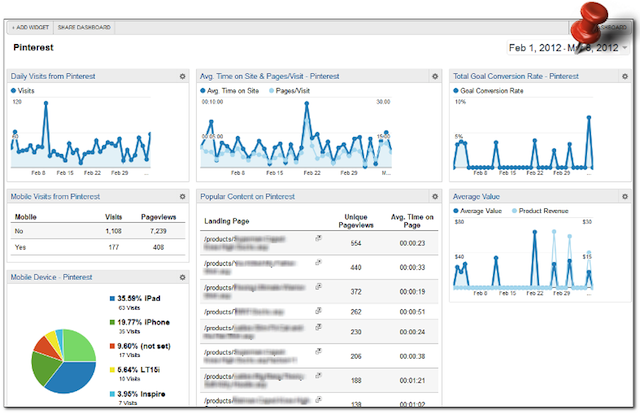Screen dimensions: 640x414
Task: Open gear settings on Avg. Time on Site widget
Action: [435, 76]
